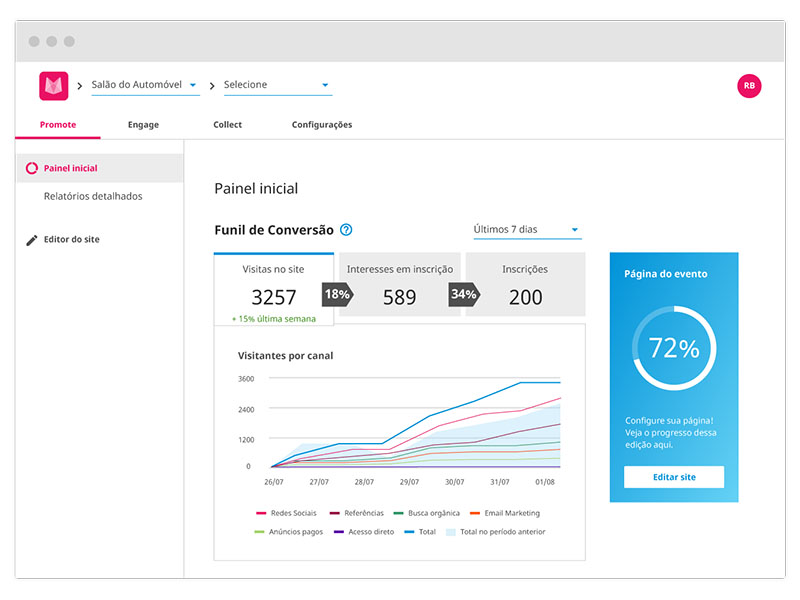This screenshot has height=600, width=800.
Task: Click the pencil icon for Editor do site
Action: (x=32, y=240)
